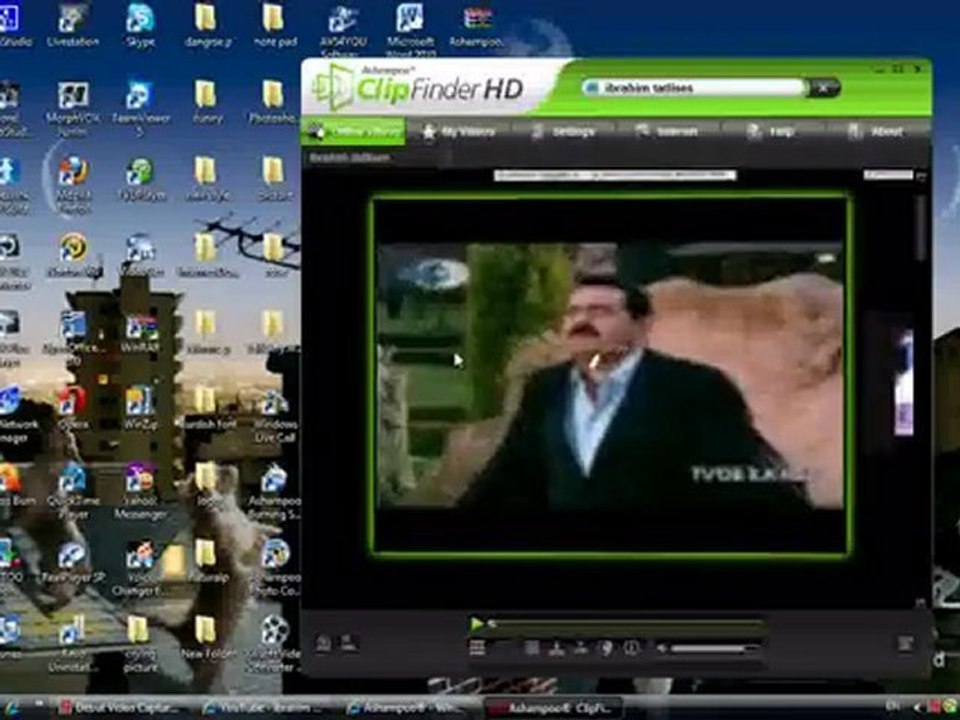Click the playlist icon at bottom right of ClipFinder

[906, 643]
